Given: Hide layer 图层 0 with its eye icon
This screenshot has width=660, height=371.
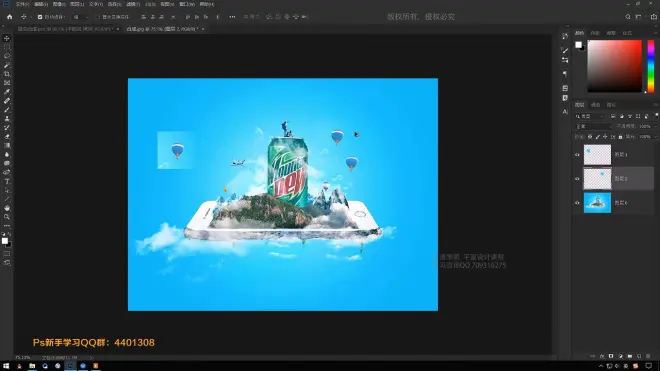Looking at the screenshot, I should coord(577,203).
